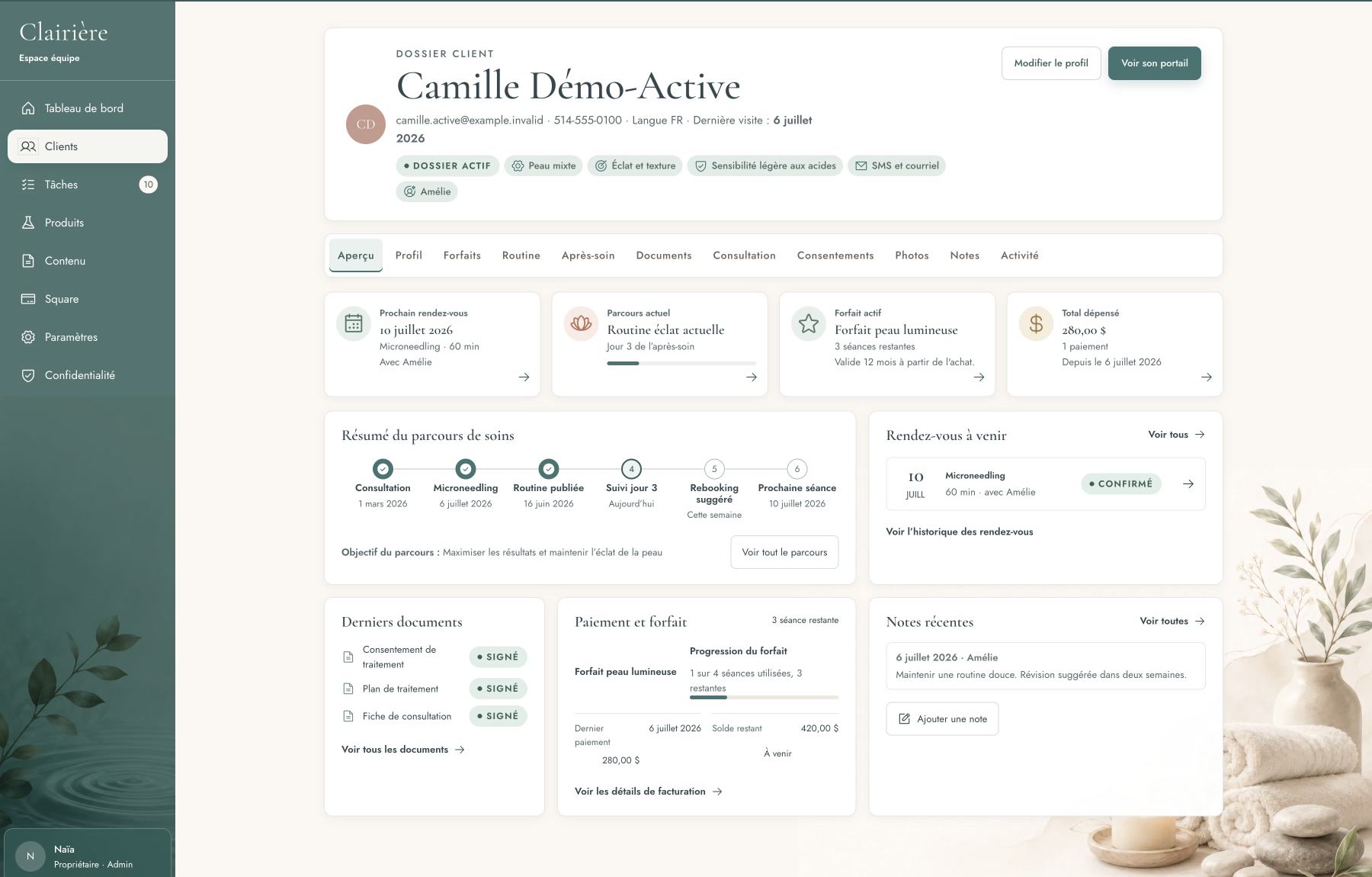The image size is (1372, 877).
Task: Click the Clients people icon in sidebar
Action: coord(28,146)
